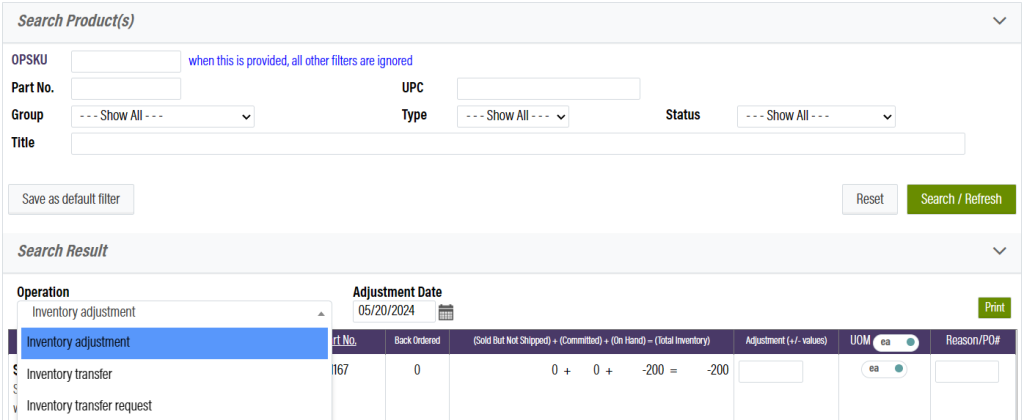
Task: Click the Adjustment (+/- values) input box
Action: tap(770, 372)
